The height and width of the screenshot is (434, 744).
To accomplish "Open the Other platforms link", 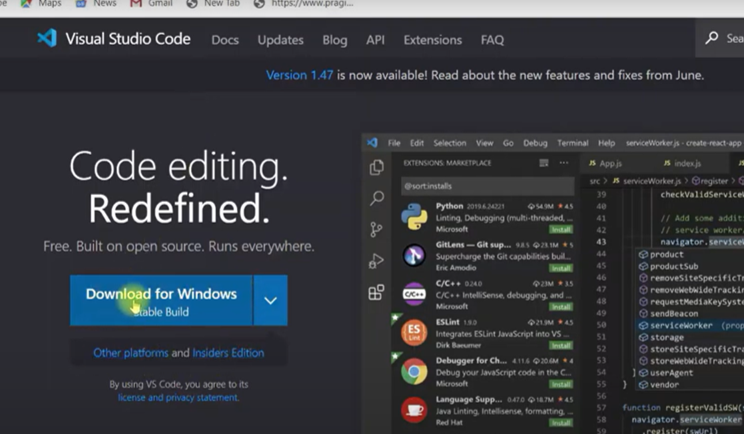I will point(130,353).
